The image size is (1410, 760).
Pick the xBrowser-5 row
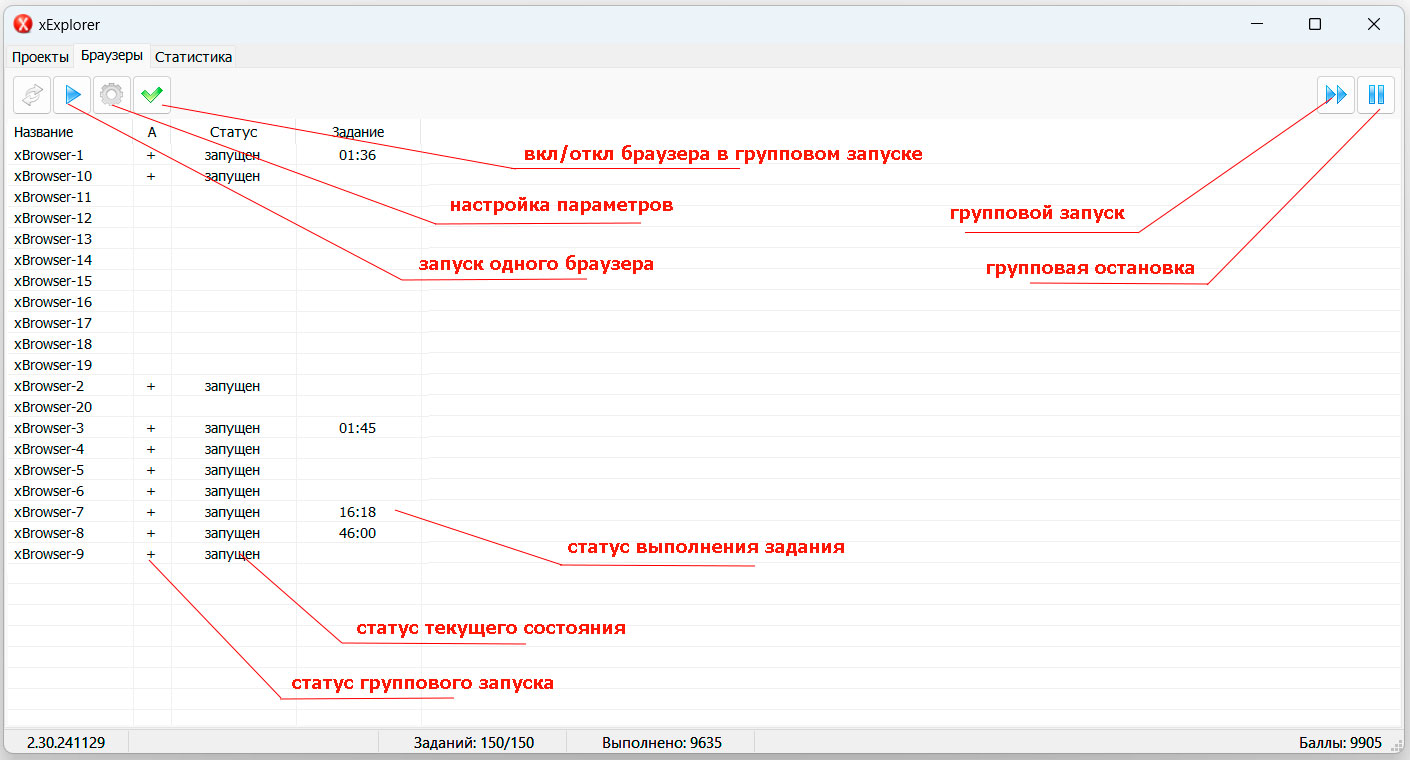click(214, 470)
